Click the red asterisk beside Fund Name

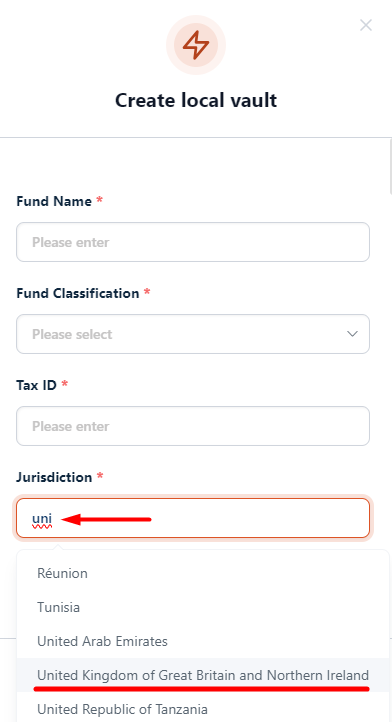tap(99, 200)
